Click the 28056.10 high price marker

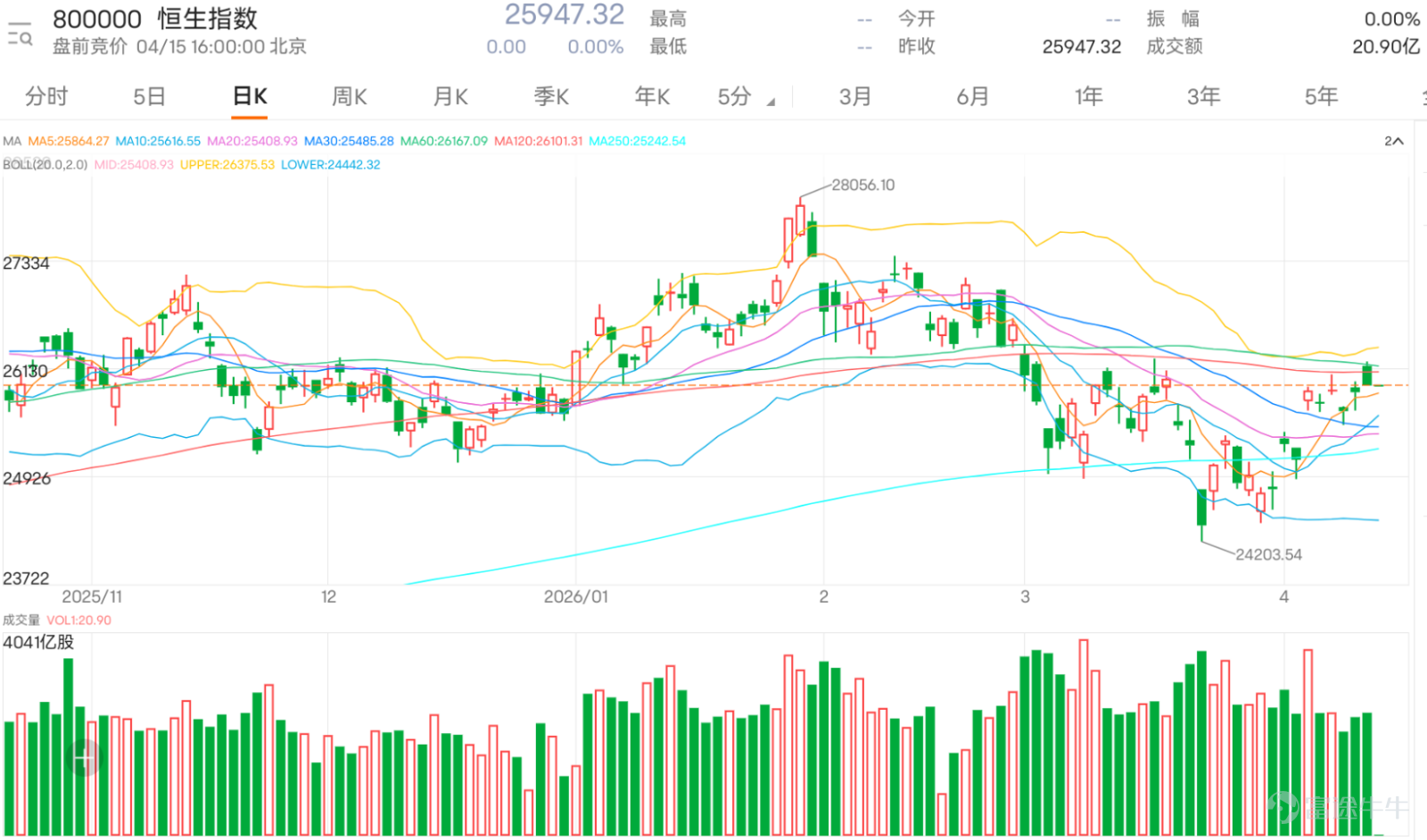click(862, 185)
